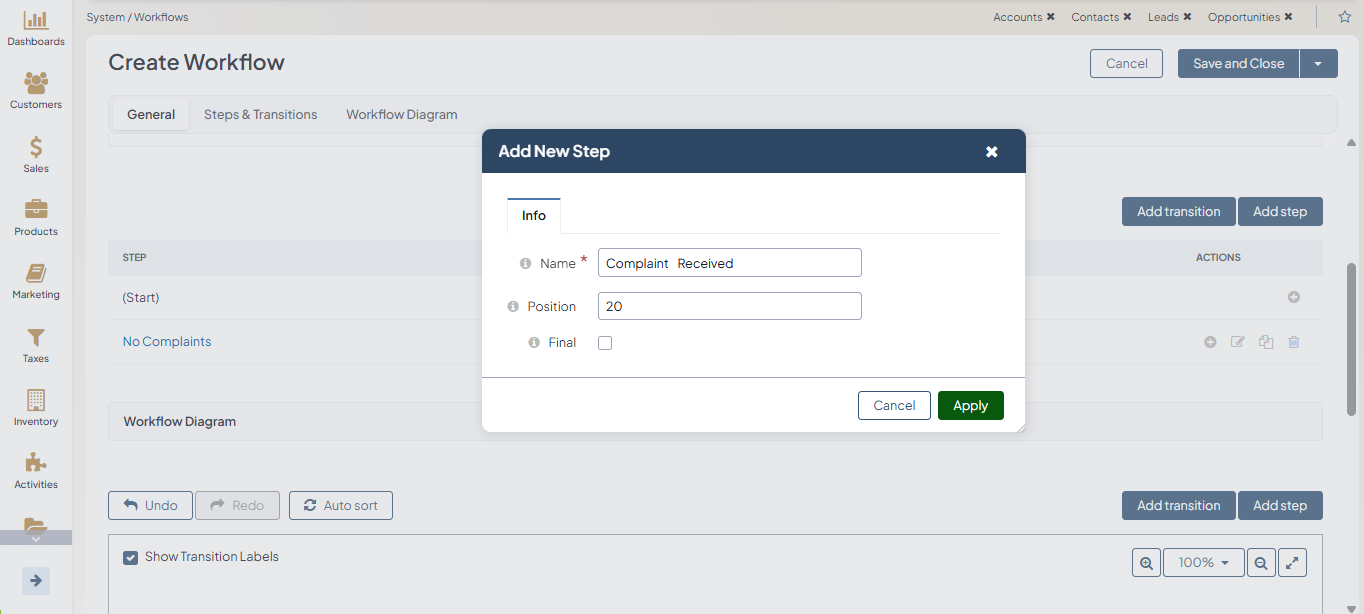This screenshot has height=614, width=1364.
Task: Close the Add New Step dialog
Action: click(991, 152)
